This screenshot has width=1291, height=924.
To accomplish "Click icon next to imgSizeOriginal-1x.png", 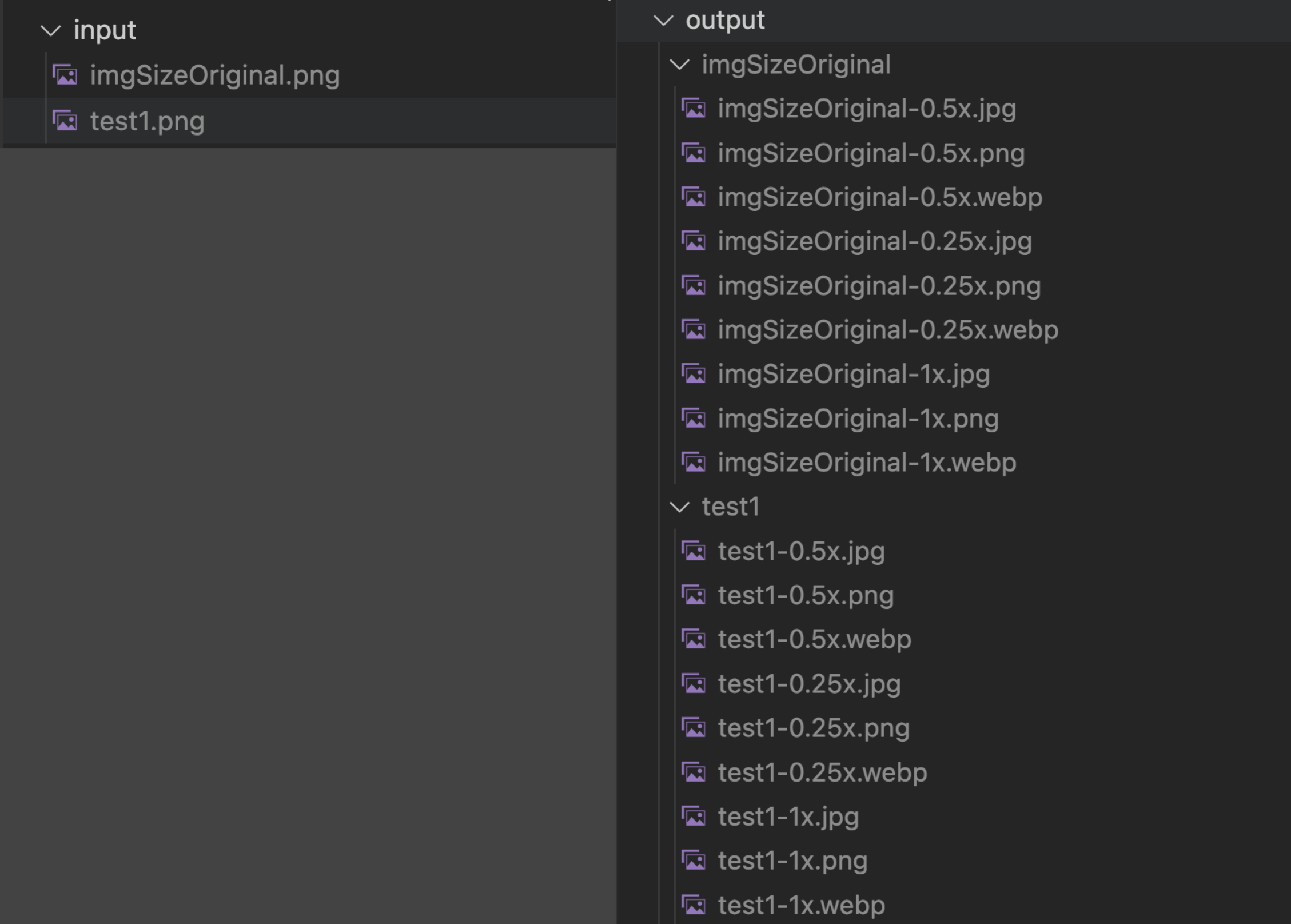I will click(x=694, y=419).
